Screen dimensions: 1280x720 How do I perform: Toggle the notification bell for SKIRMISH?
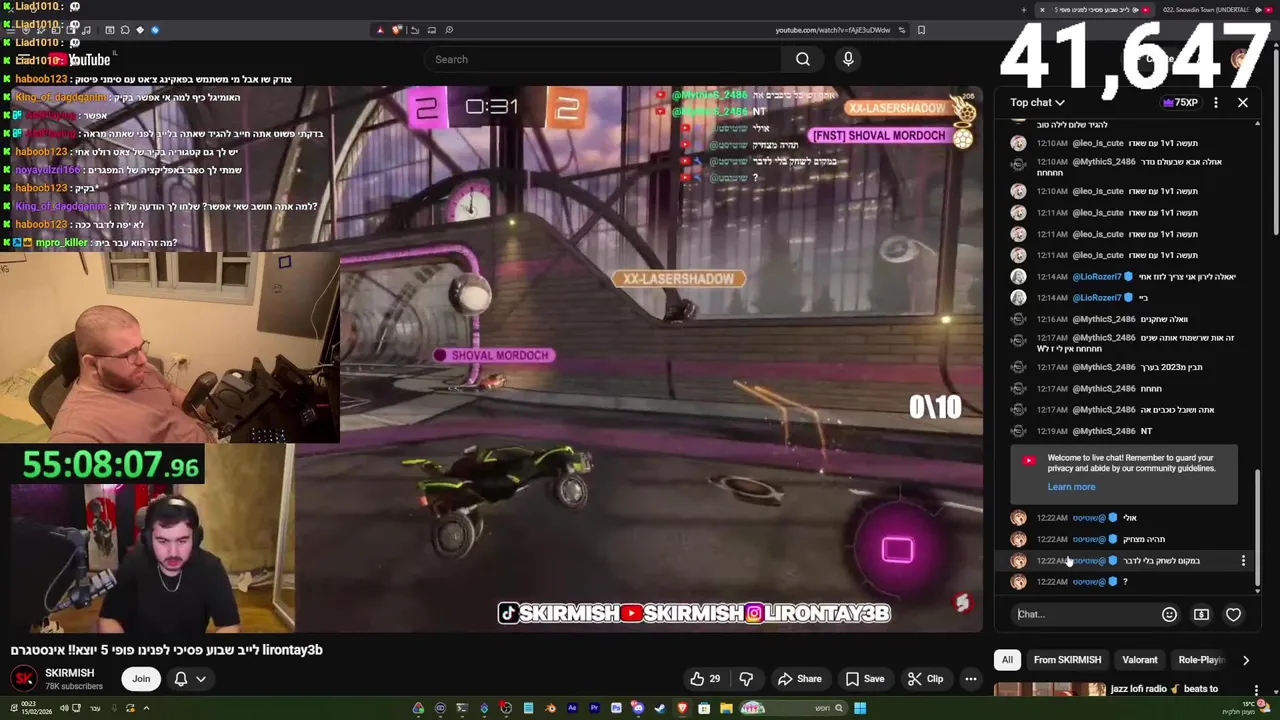181,679
